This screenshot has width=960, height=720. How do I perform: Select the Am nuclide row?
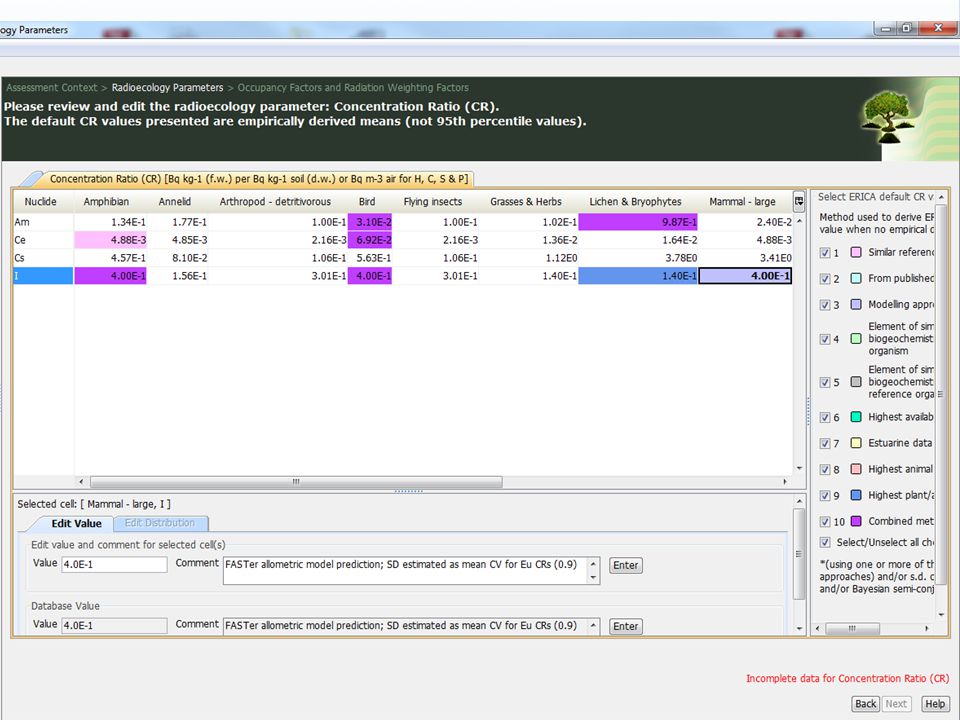(x=43, y=222)
